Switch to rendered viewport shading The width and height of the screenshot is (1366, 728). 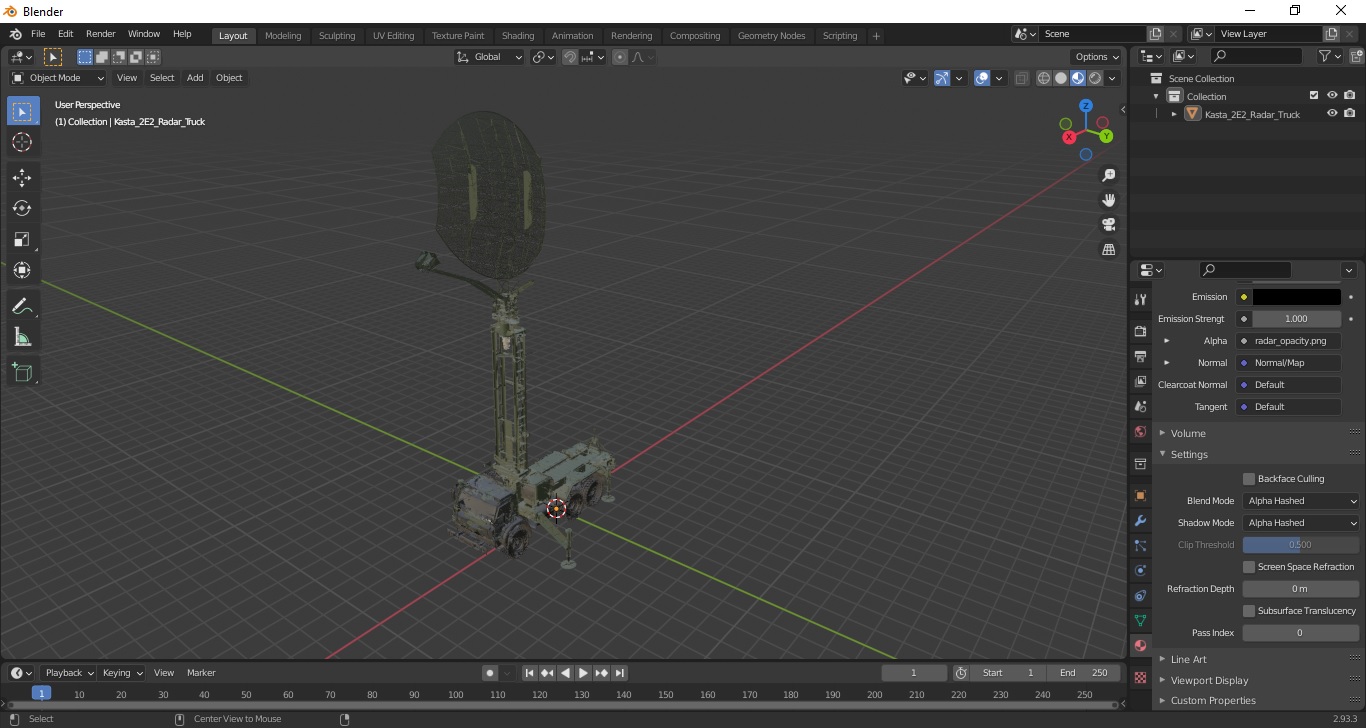(x=1095, y=78)
